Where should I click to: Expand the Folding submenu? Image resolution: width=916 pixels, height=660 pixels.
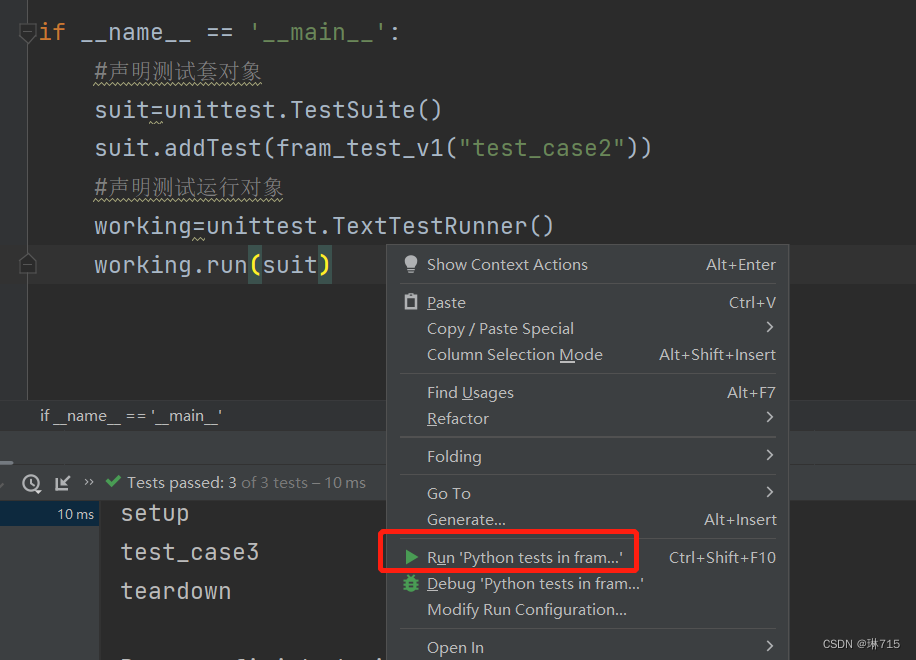456,456
